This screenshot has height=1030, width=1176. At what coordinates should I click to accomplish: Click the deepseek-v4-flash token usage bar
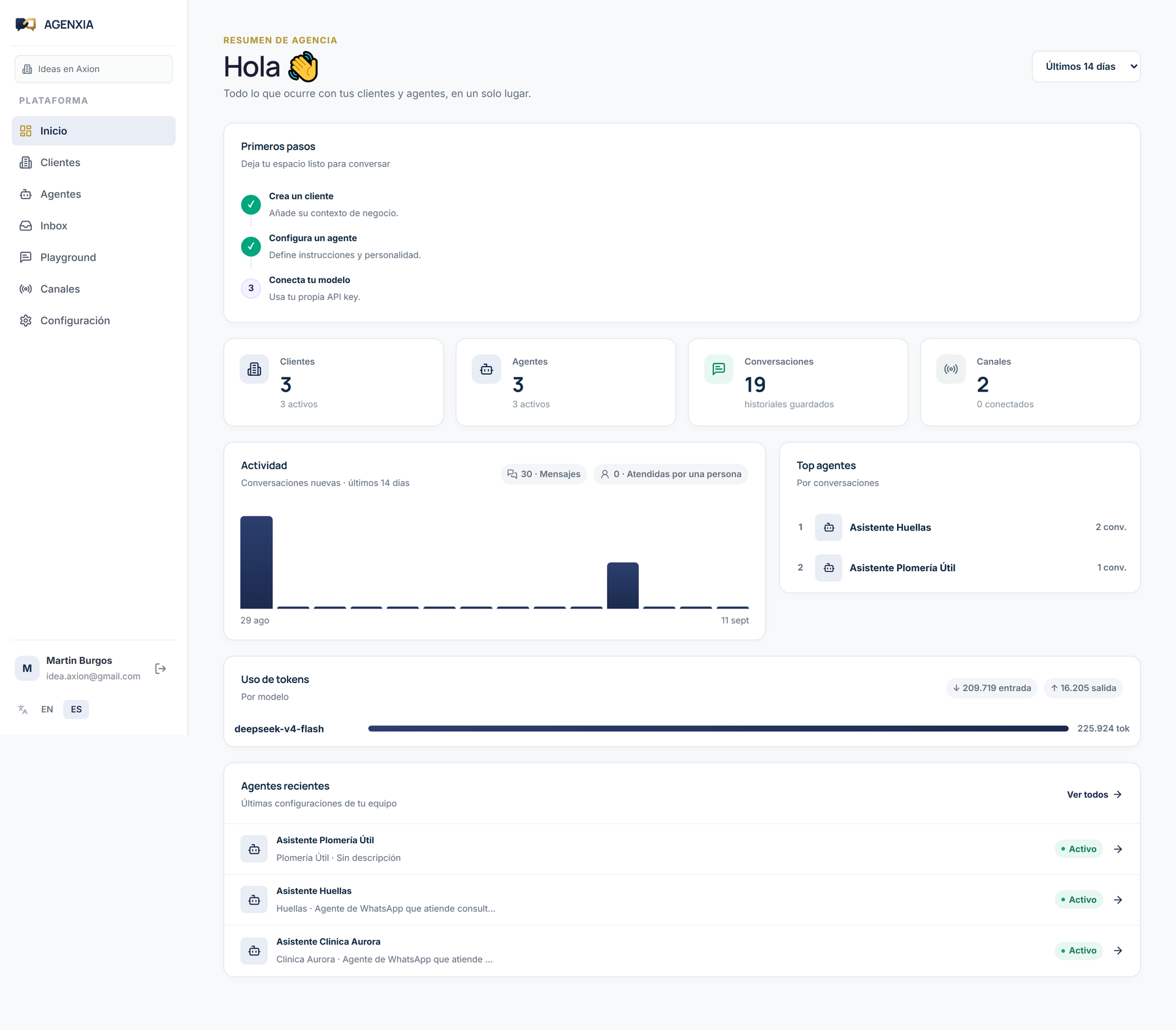[x=718, y=729]
